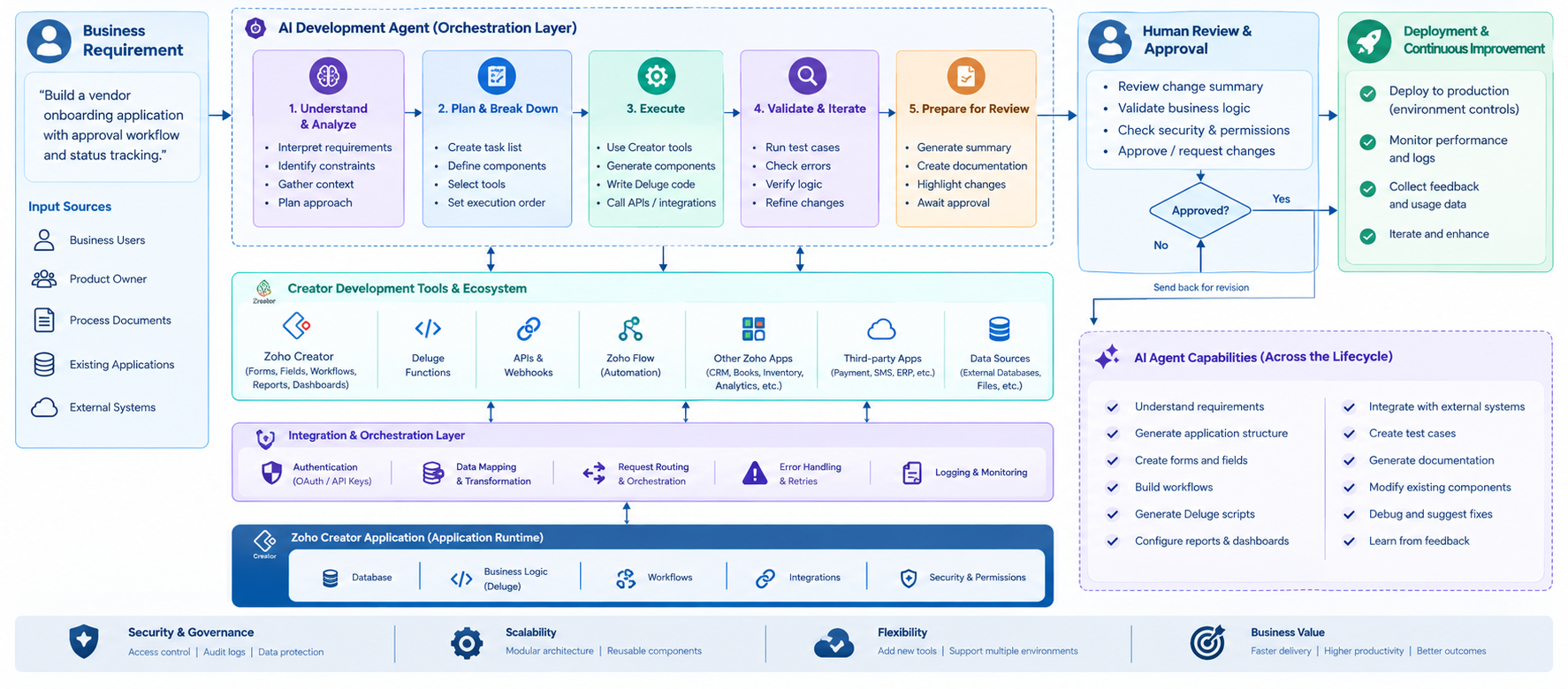Click the External Systems cloud icon
Screen dimensions: 1568x689
pos(44,407)
